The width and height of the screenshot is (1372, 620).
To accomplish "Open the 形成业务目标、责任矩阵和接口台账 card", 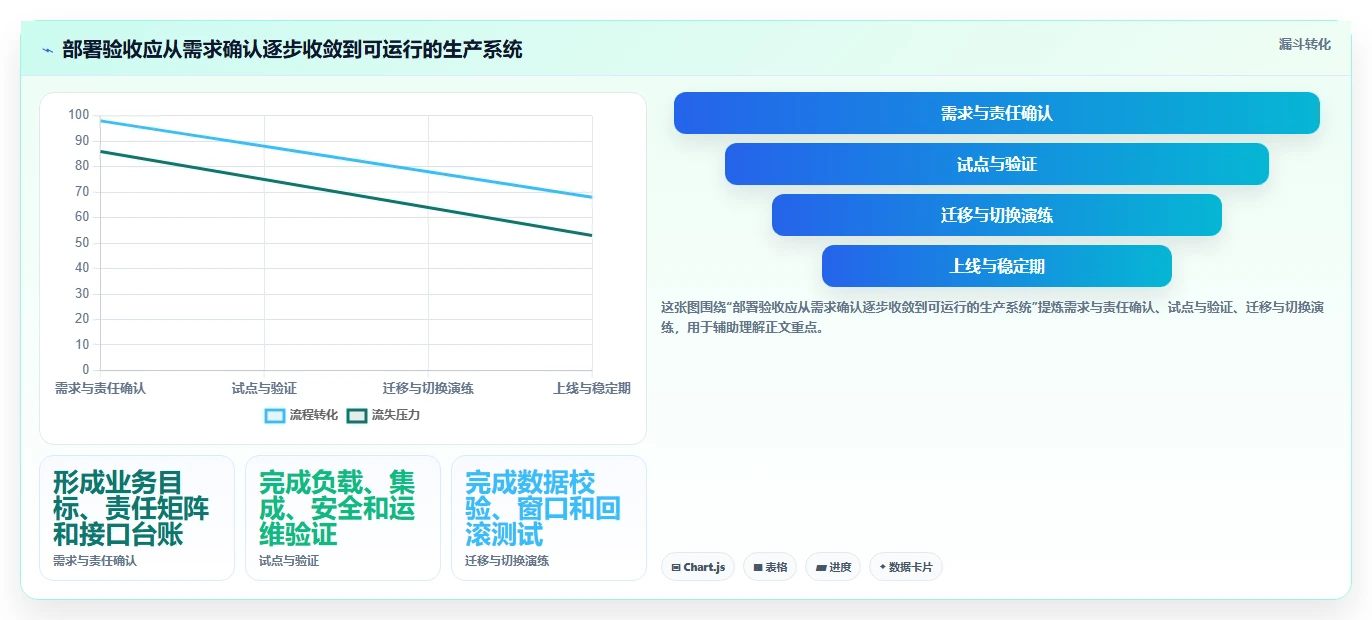I will click(137, 518).
